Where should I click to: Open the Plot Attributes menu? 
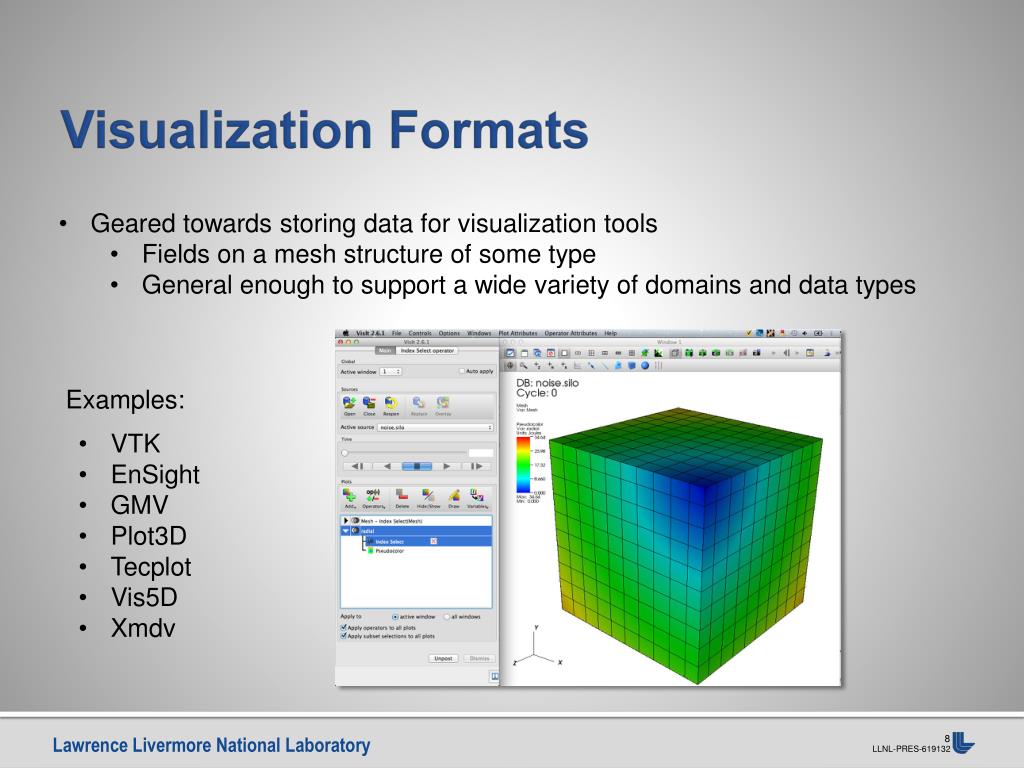(517, 333)
